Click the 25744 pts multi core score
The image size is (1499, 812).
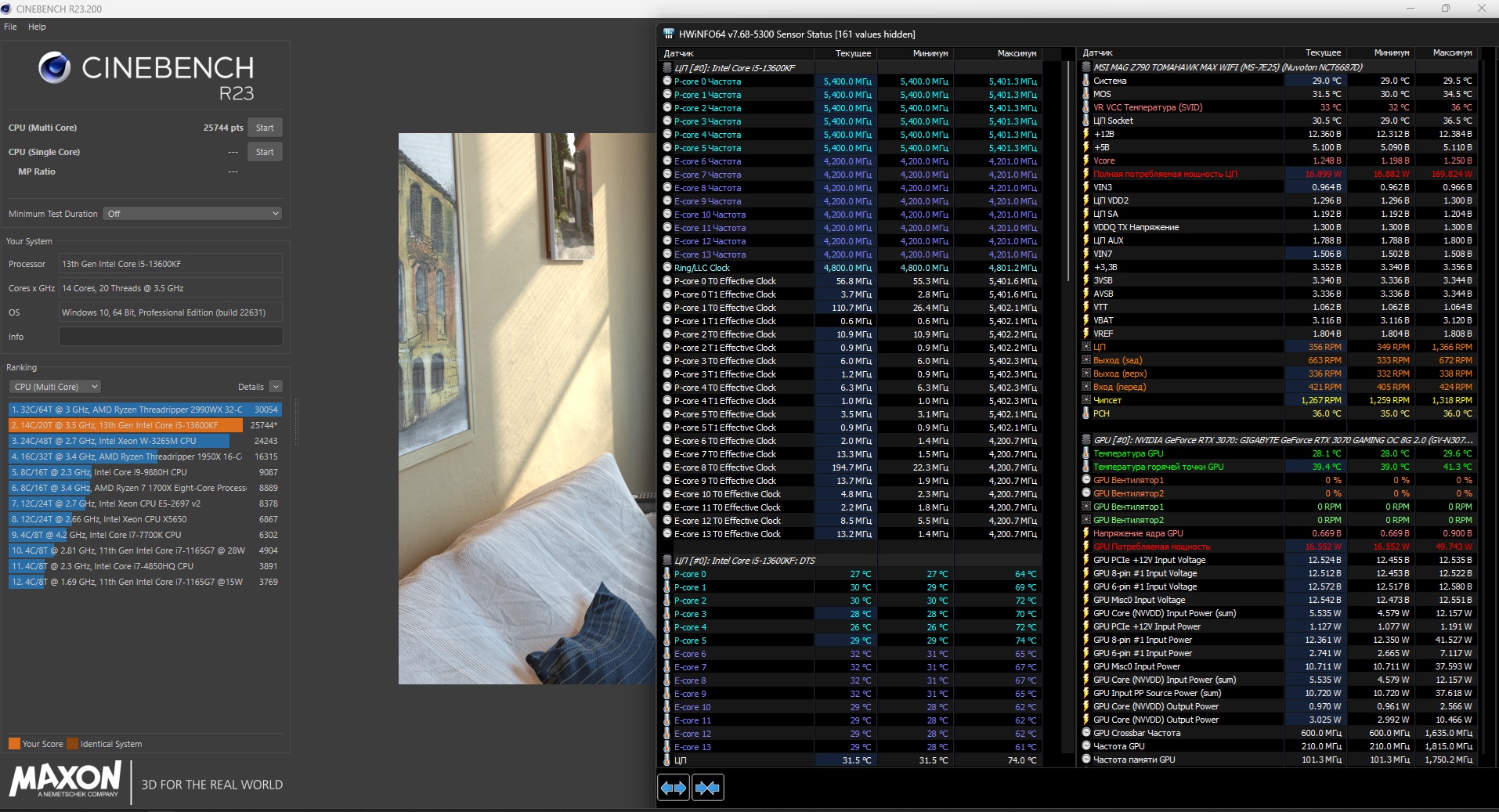pyautogui.click(x=223, y=128)
